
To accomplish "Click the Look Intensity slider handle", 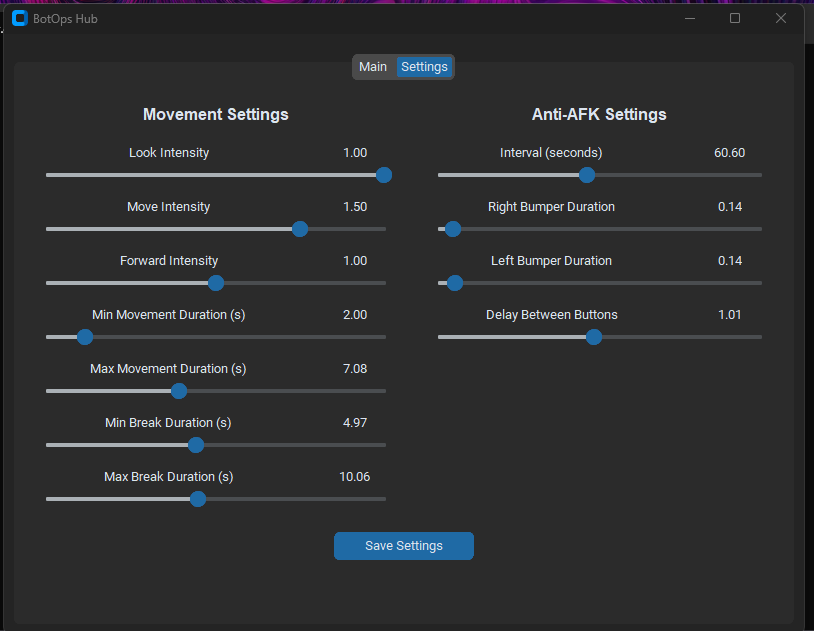I will coord(383,175).
